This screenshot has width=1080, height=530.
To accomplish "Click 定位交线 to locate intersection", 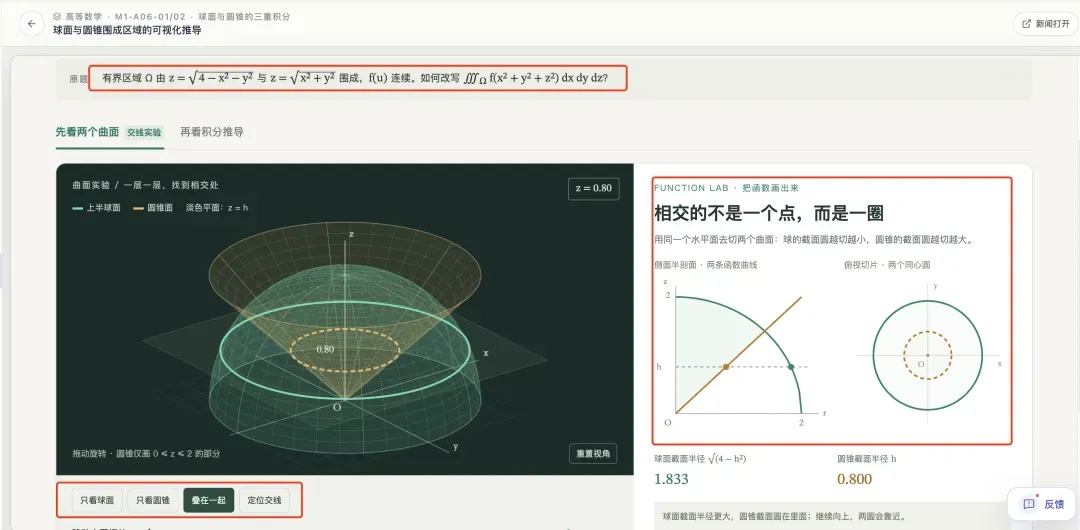I will pos(264,500).
